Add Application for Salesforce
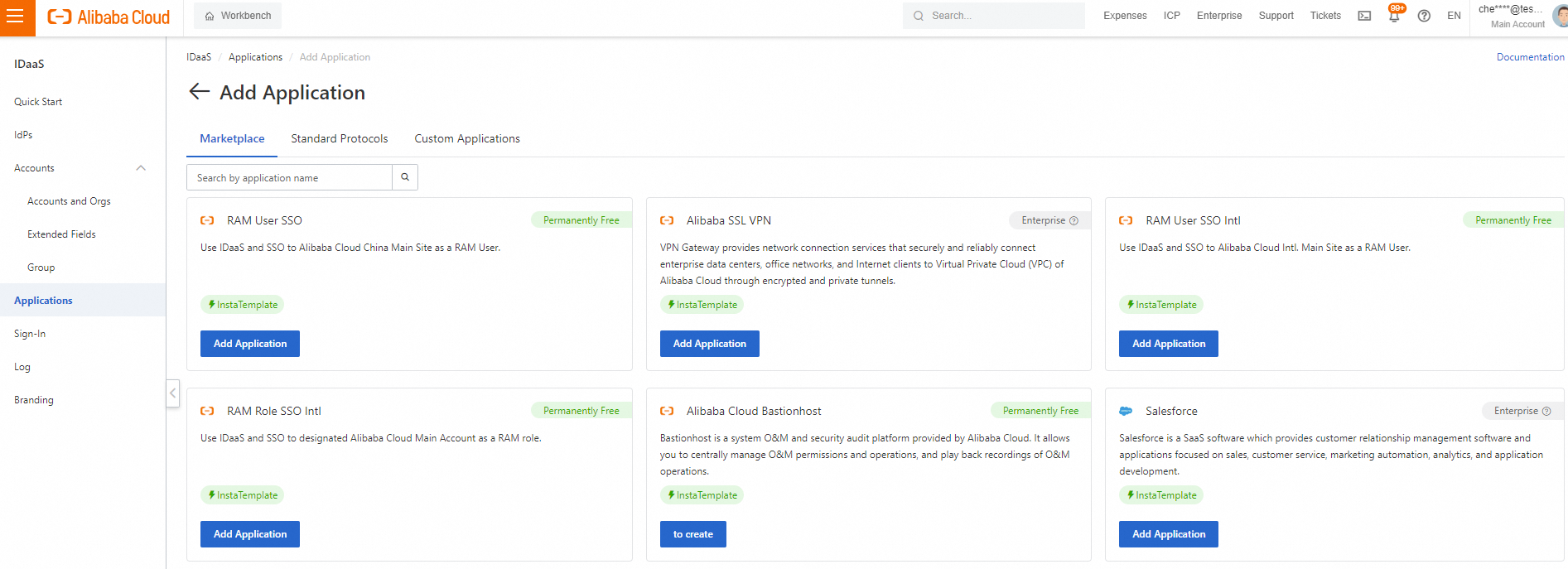Viewport: 1568px width, 569px height. [1169, 534]
